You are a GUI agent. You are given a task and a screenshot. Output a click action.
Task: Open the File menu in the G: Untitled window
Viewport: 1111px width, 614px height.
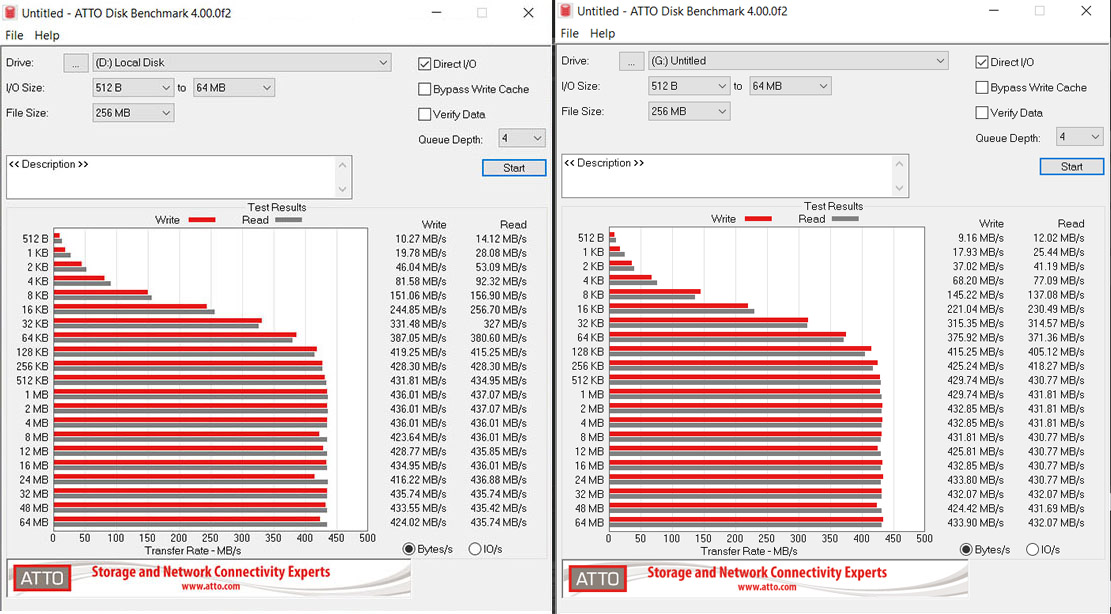[x=570, y=33]
